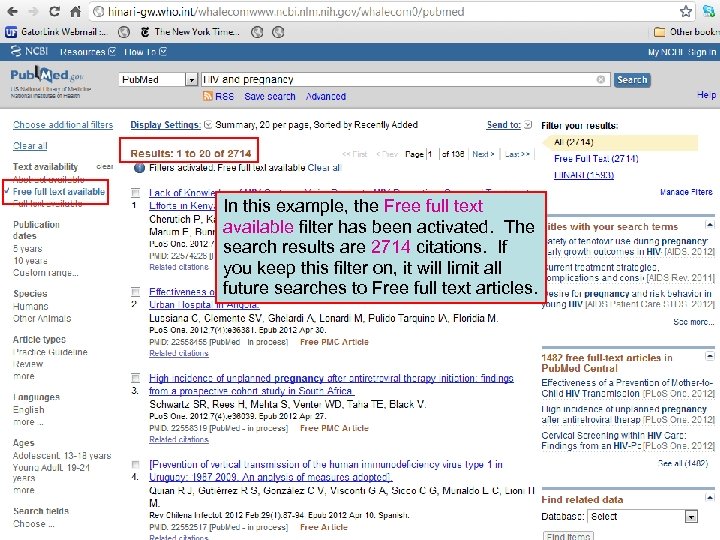Filter publication dates to 5 years
This screenshot has width=720, height=540.
point(28,248)
